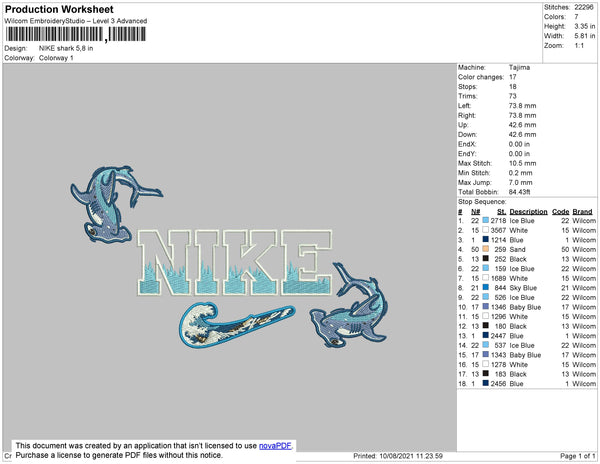Click the 'N#' column header
The image size is (600, 464).
coord(475,212)
